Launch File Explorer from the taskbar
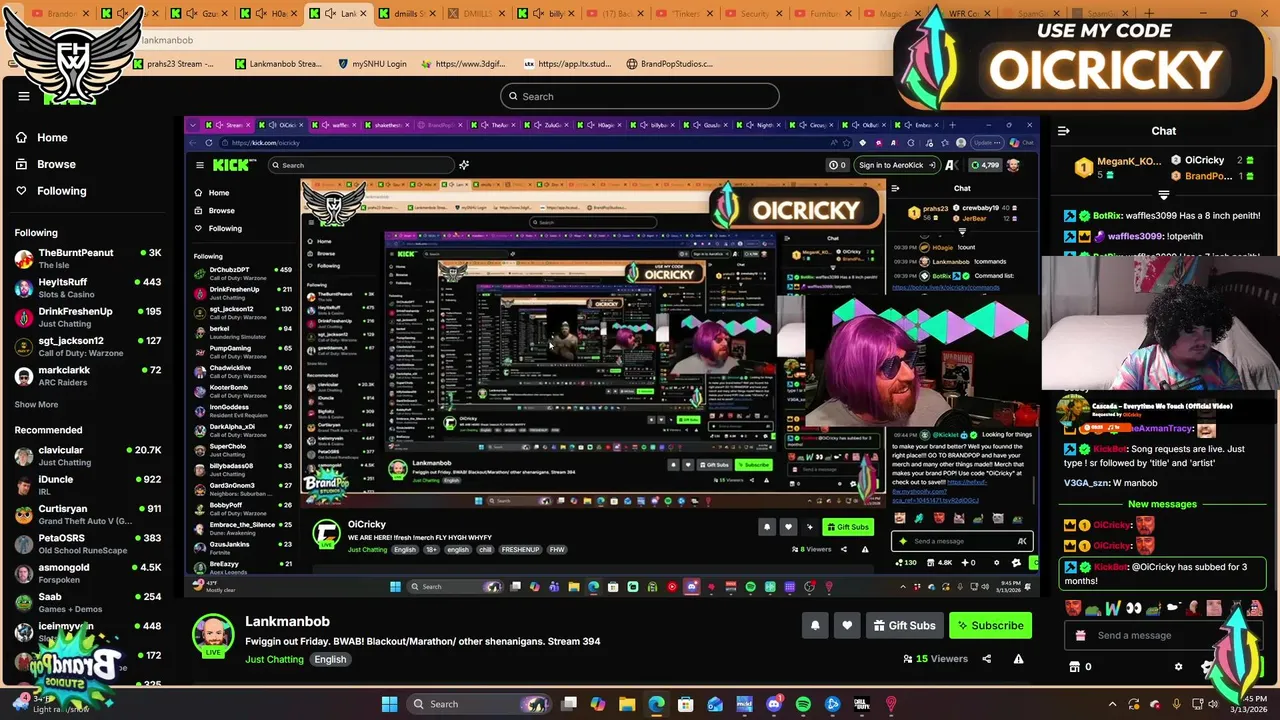Screen dimensions: 1280x720 [x=627, y=704]
